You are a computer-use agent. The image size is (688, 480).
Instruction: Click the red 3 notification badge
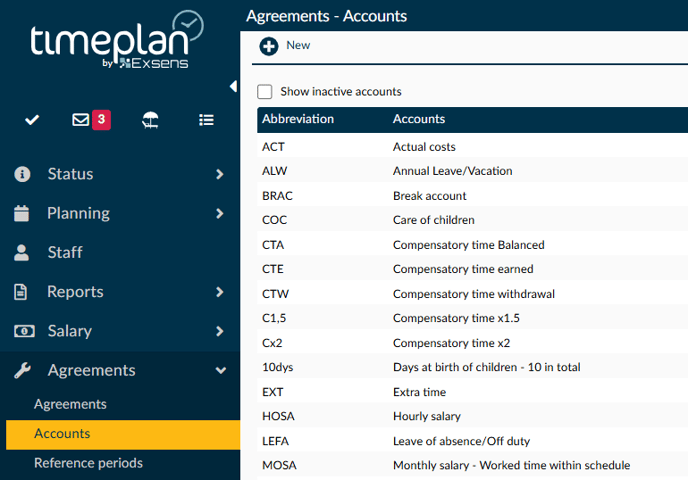(101, 119)
